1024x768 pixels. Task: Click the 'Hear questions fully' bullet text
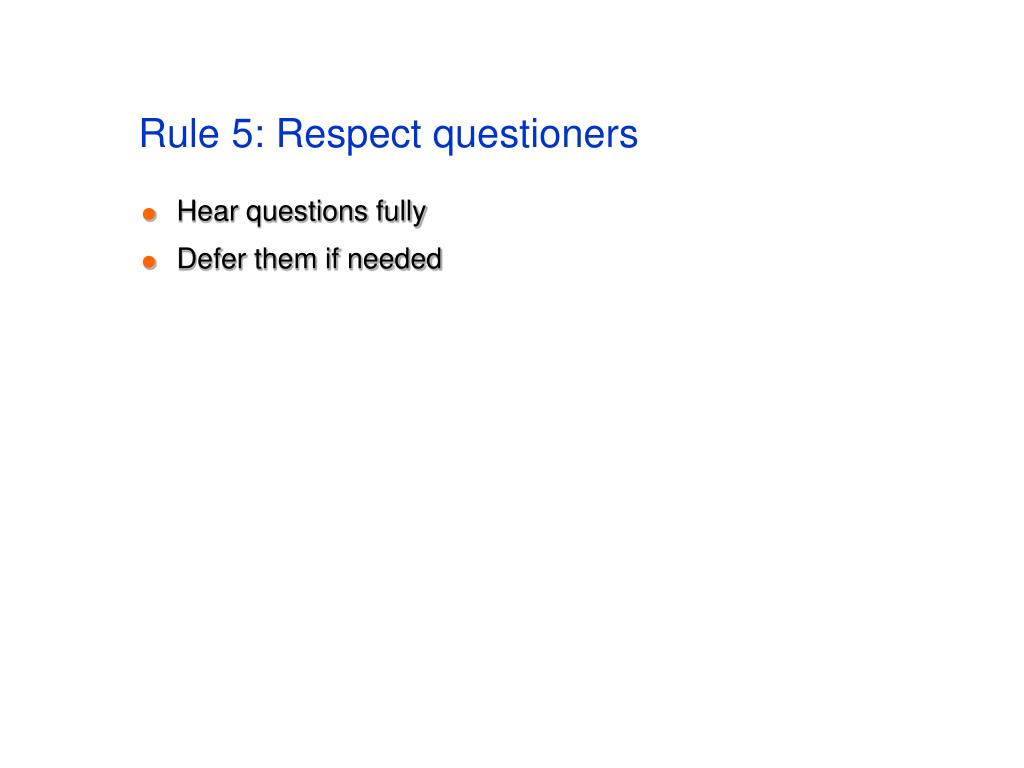pyautogui.click(x=302, y=212)
